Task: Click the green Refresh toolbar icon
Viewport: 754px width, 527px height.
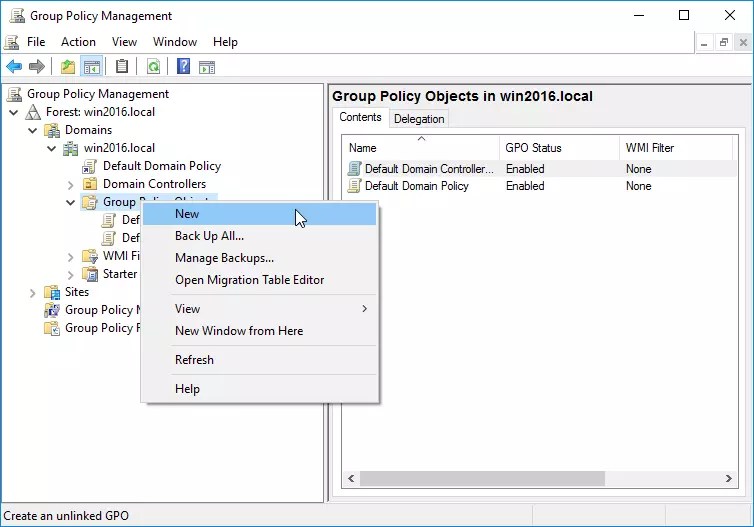Action: click(x=153, y=66)
